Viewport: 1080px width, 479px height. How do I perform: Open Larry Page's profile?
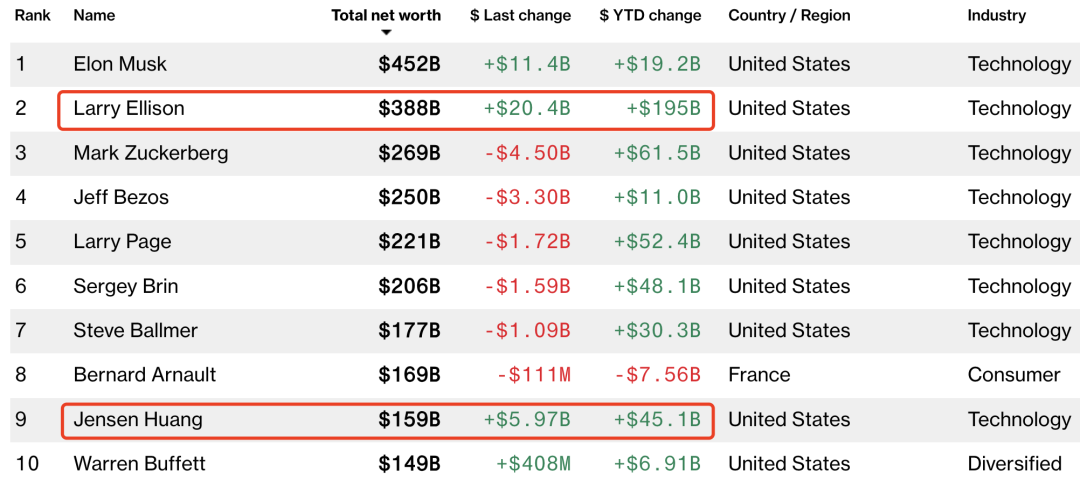(122, 241)
